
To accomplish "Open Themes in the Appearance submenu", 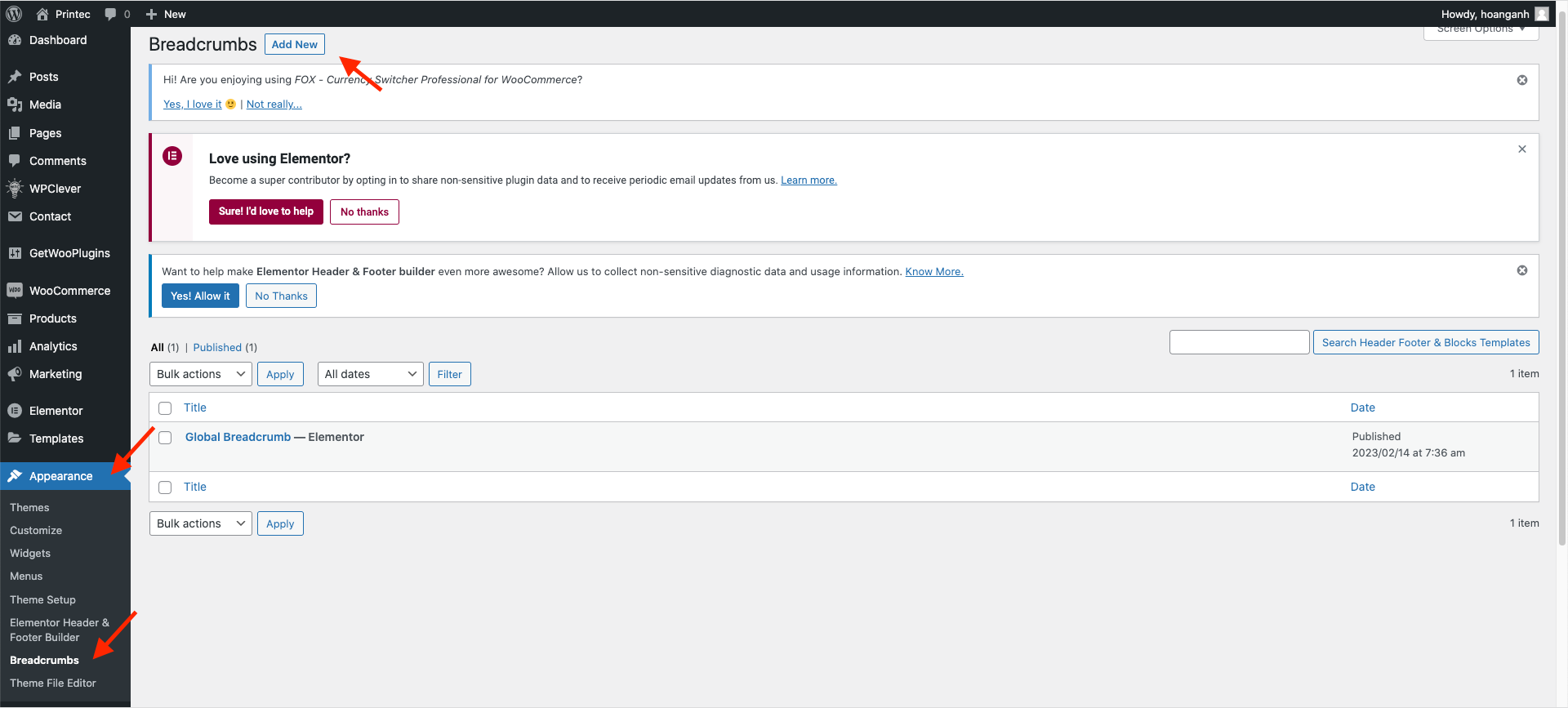I will 29,507.
